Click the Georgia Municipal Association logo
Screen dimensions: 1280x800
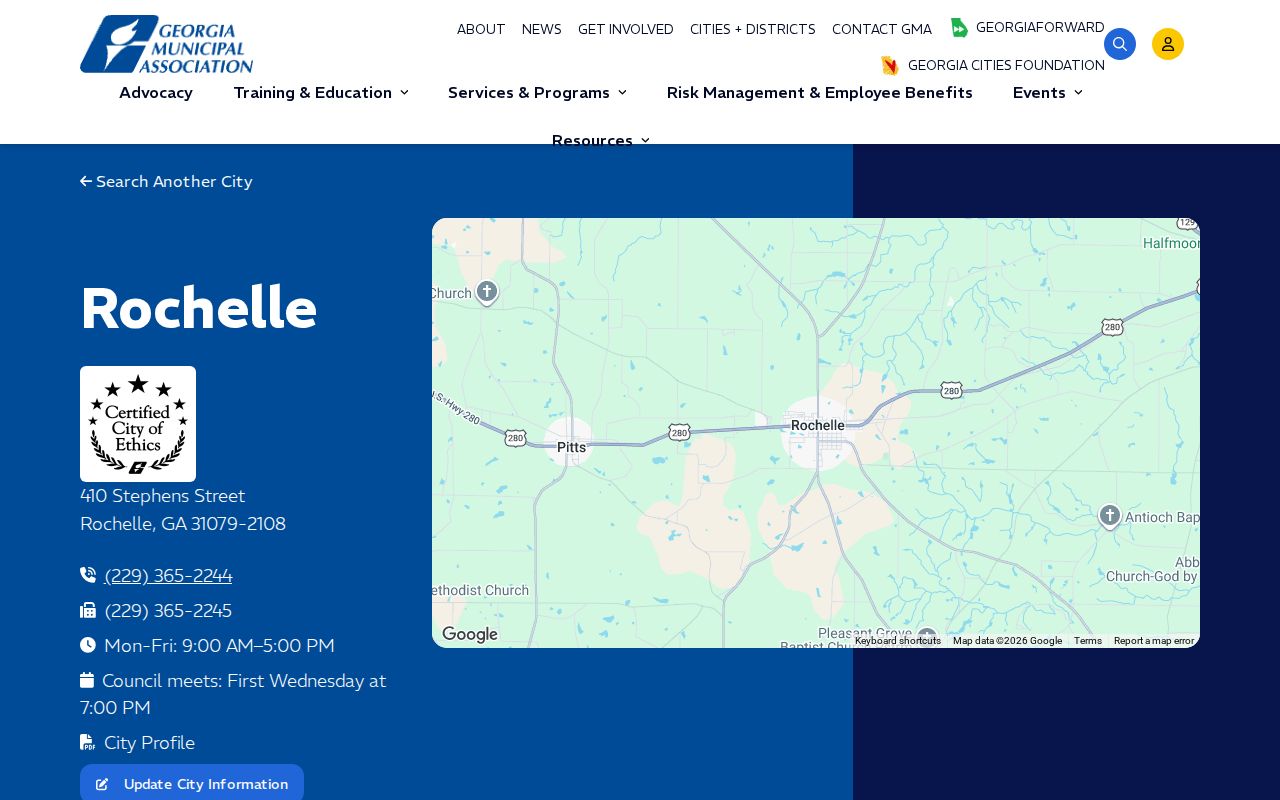(x=167, y=44)
